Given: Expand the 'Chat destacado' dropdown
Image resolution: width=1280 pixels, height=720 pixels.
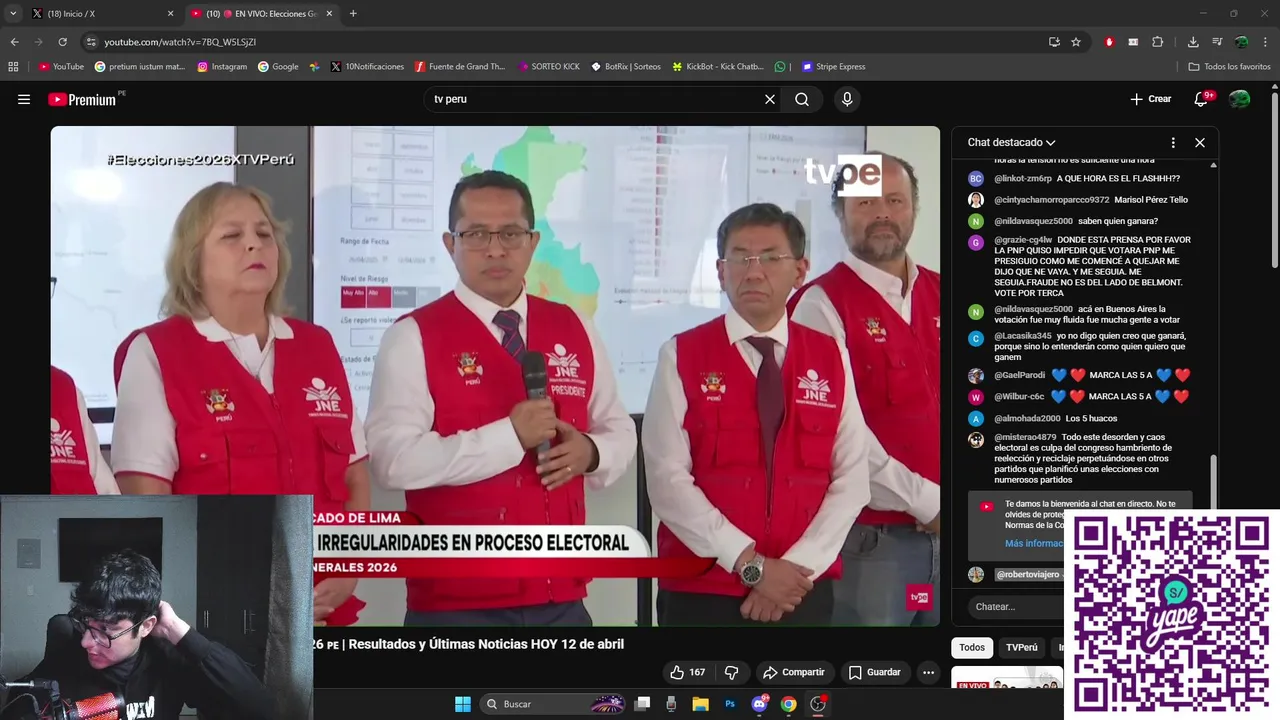Looking at the screenshot, I should click(1011, 142).
